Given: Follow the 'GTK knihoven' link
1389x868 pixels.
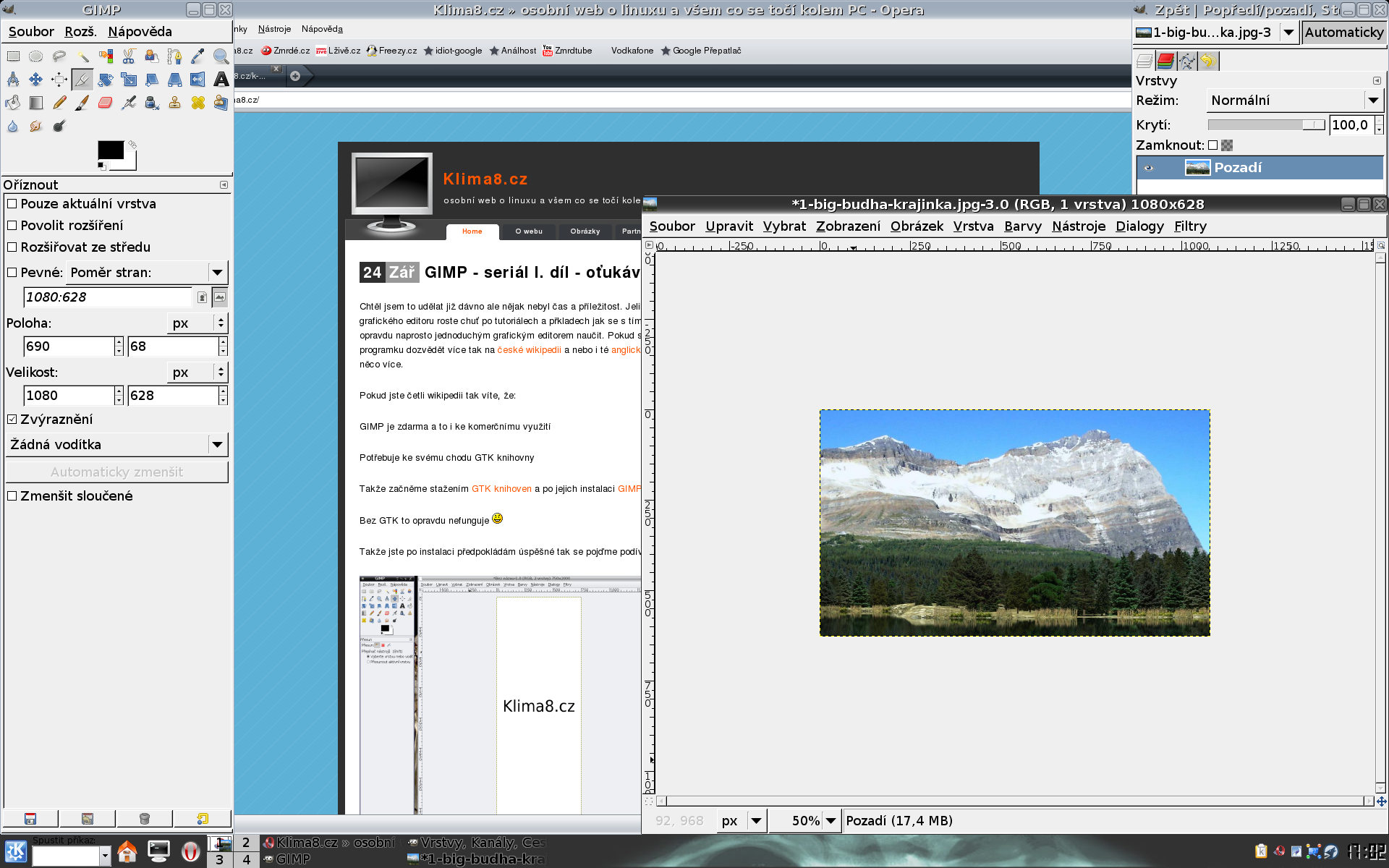Looking at the screenshot, I should [x=501, y=489].
